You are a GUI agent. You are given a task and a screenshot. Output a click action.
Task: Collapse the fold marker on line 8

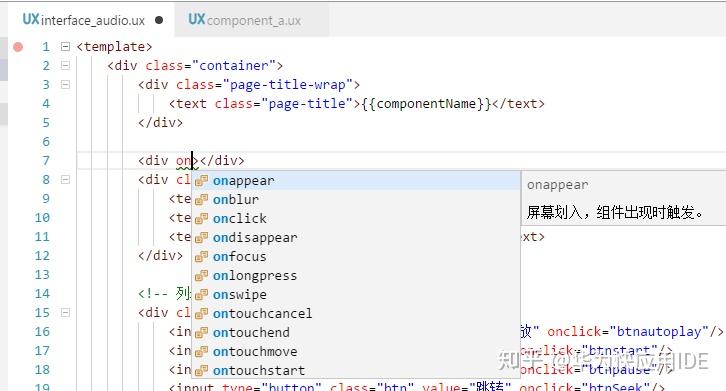(x=66, y=179)
